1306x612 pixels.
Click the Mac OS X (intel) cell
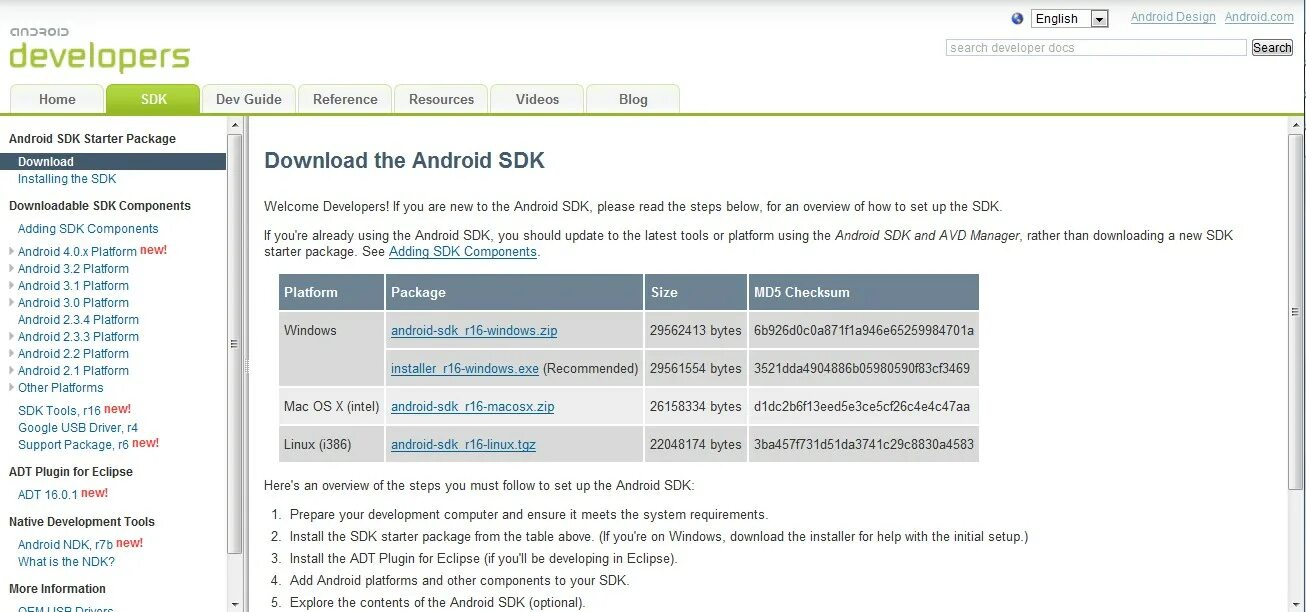pos(331,407)
